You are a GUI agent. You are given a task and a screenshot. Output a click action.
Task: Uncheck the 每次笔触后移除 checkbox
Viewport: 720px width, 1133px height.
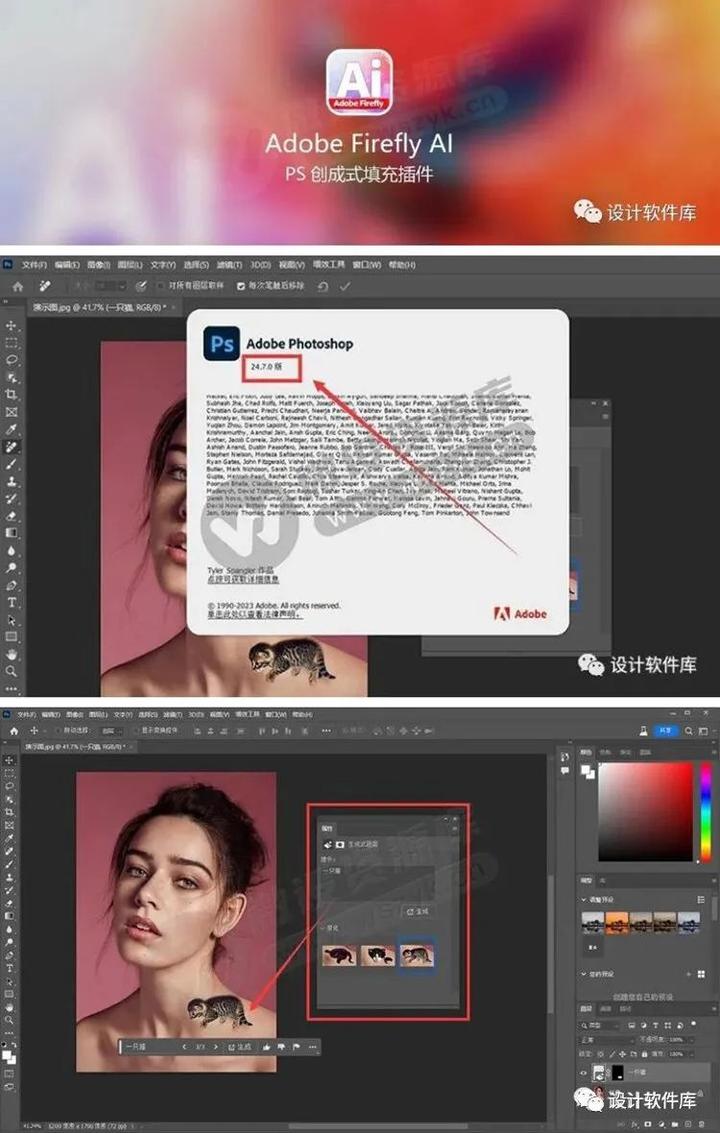[239, 286]
